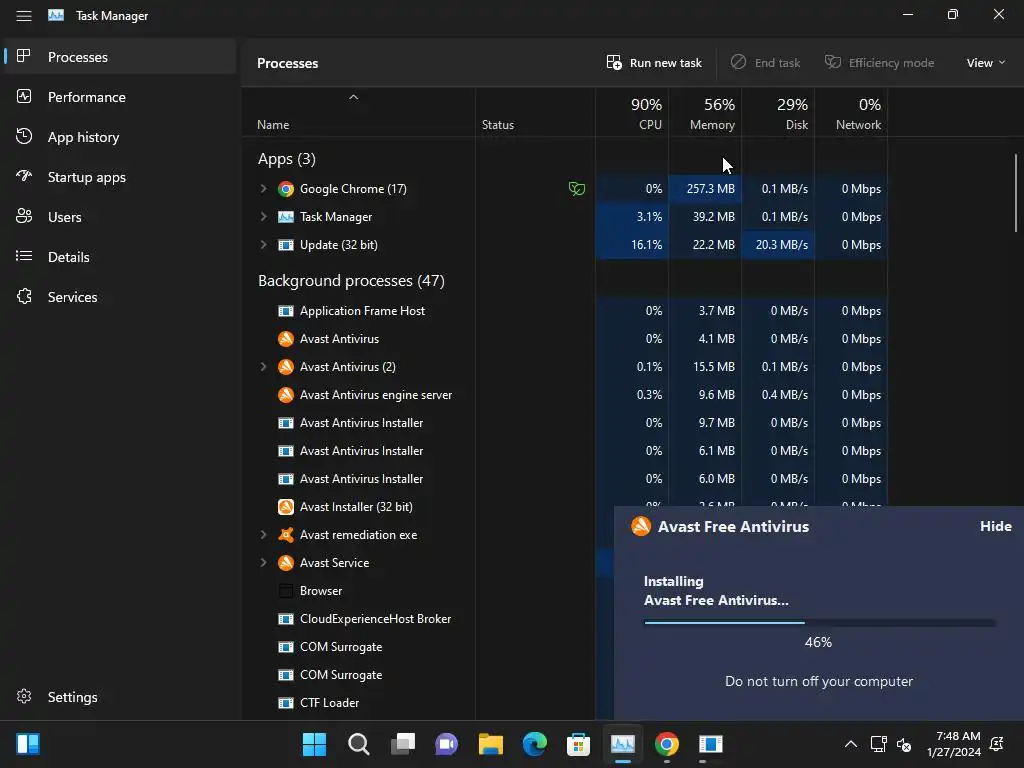Click the network status tray icon
This screenshot has height=768, width=1024.
pos(878,744)
